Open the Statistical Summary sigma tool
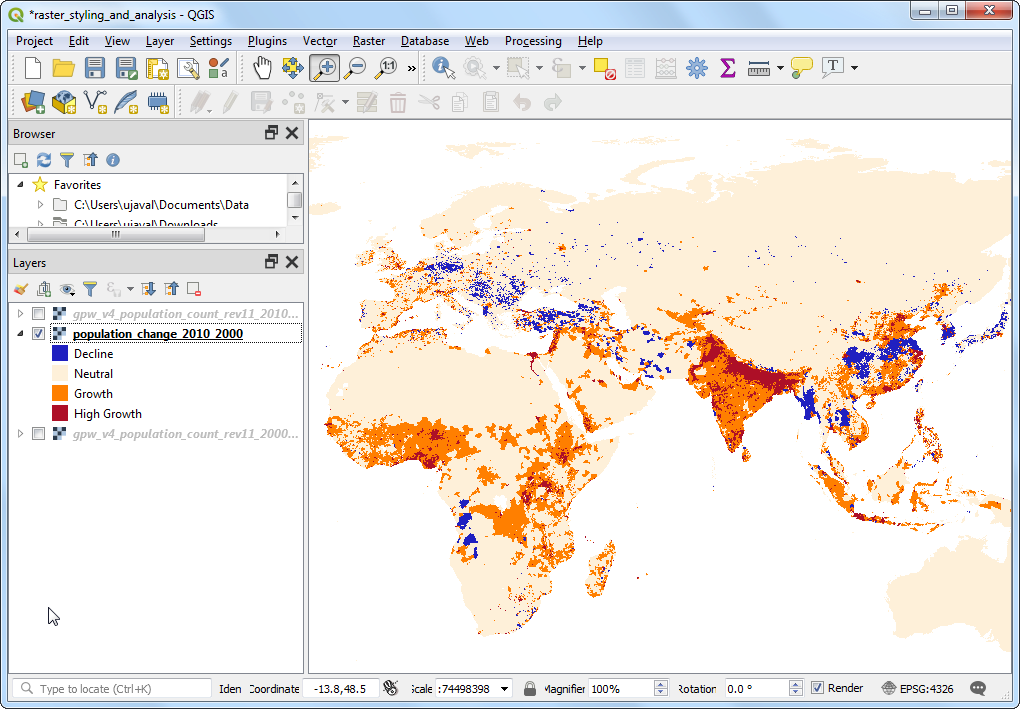Viewport: 1020px width, 709px height. [728, 68]
